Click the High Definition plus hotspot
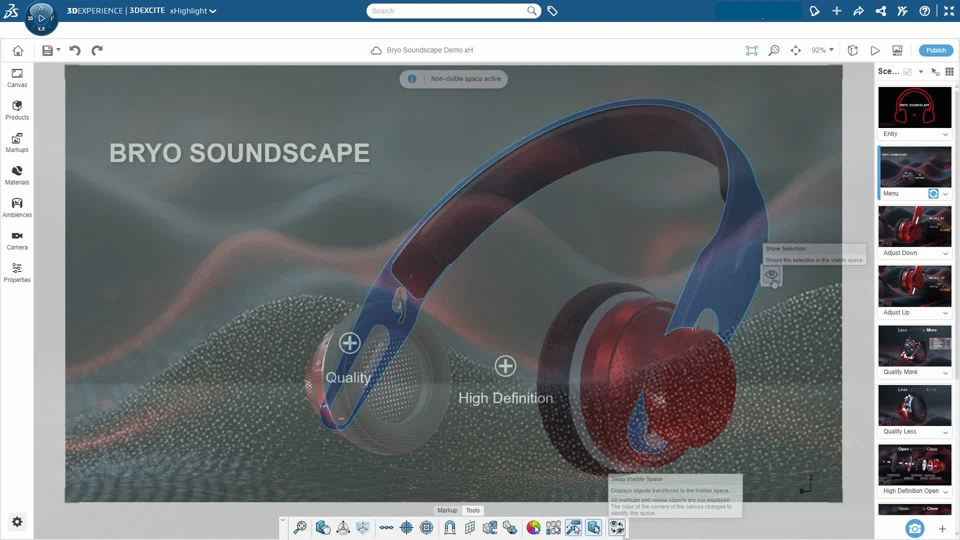Screen dimensions: 960x540 (505, 366)
